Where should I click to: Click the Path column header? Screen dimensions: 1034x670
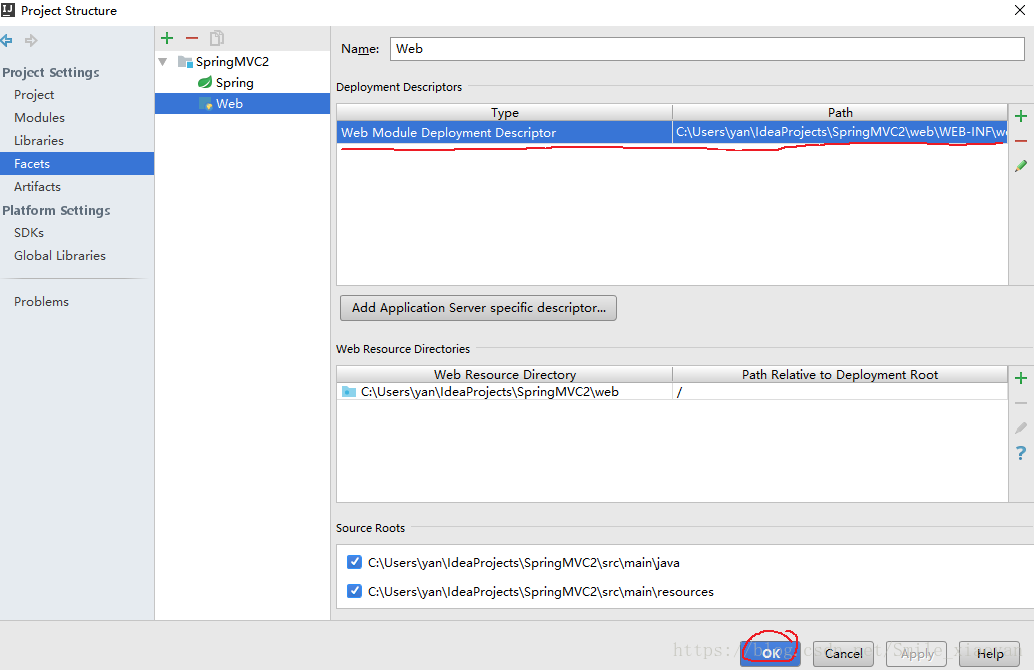(840, 112)
